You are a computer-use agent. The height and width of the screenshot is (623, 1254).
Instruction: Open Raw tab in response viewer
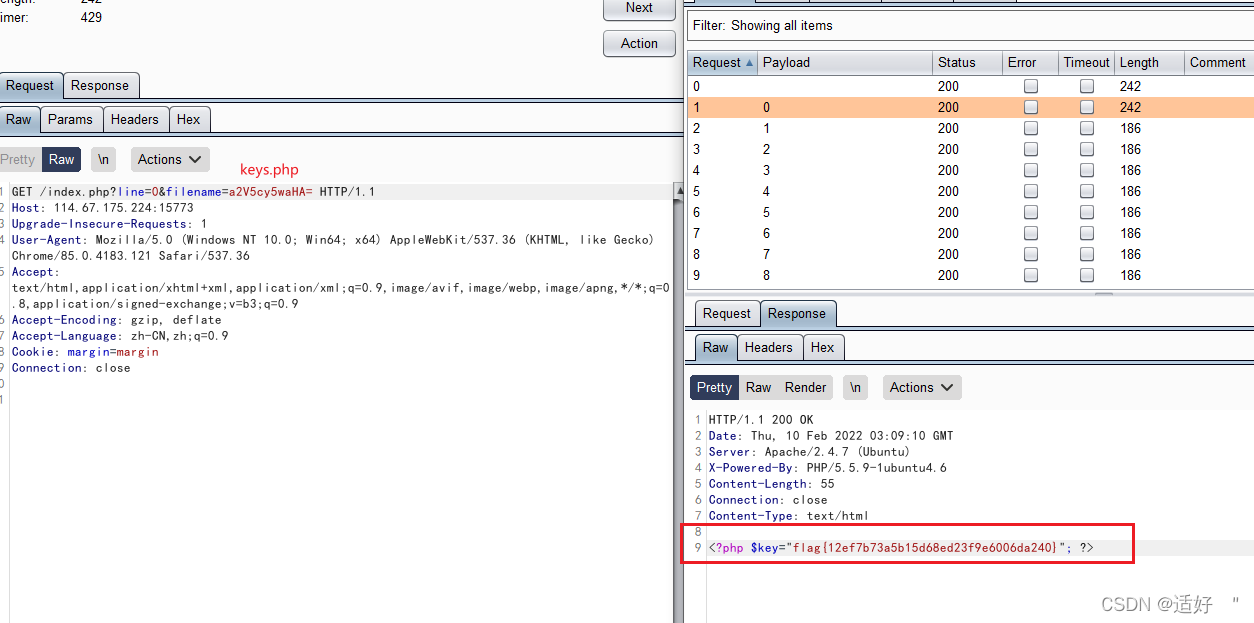click(716, 348)
